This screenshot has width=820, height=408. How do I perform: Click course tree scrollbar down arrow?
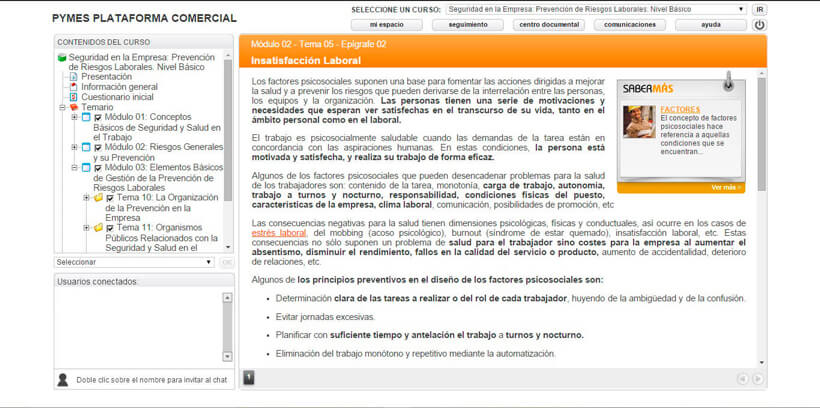(x=228, y=247)
